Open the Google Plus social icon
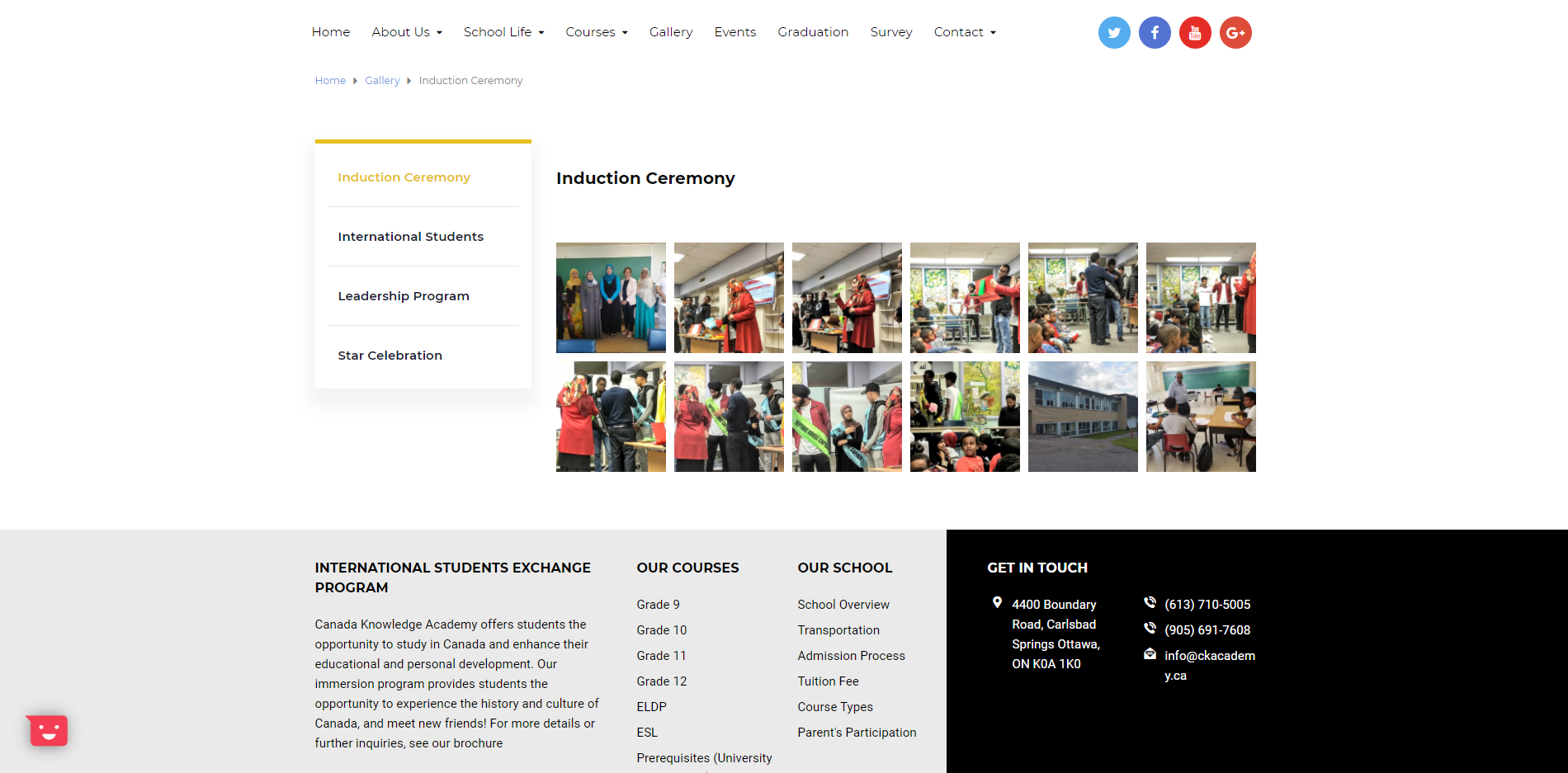This screenshot has width=1568, height=773. (x=1235, y=33)
